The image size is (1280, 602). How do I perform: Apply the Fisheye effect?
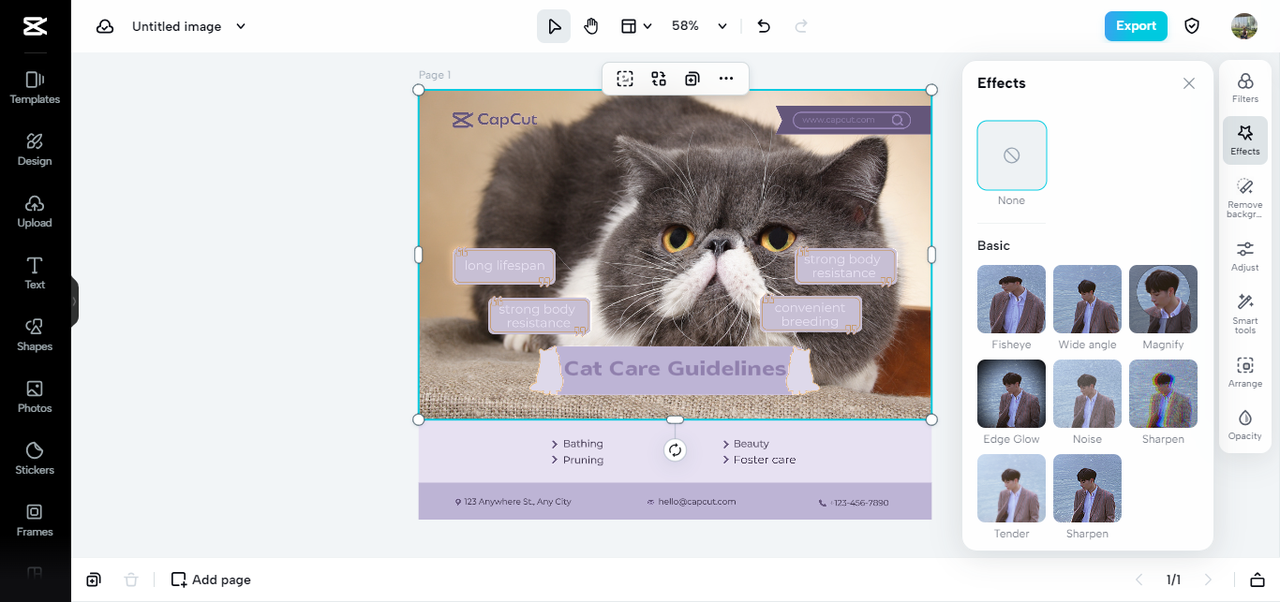1012,299
